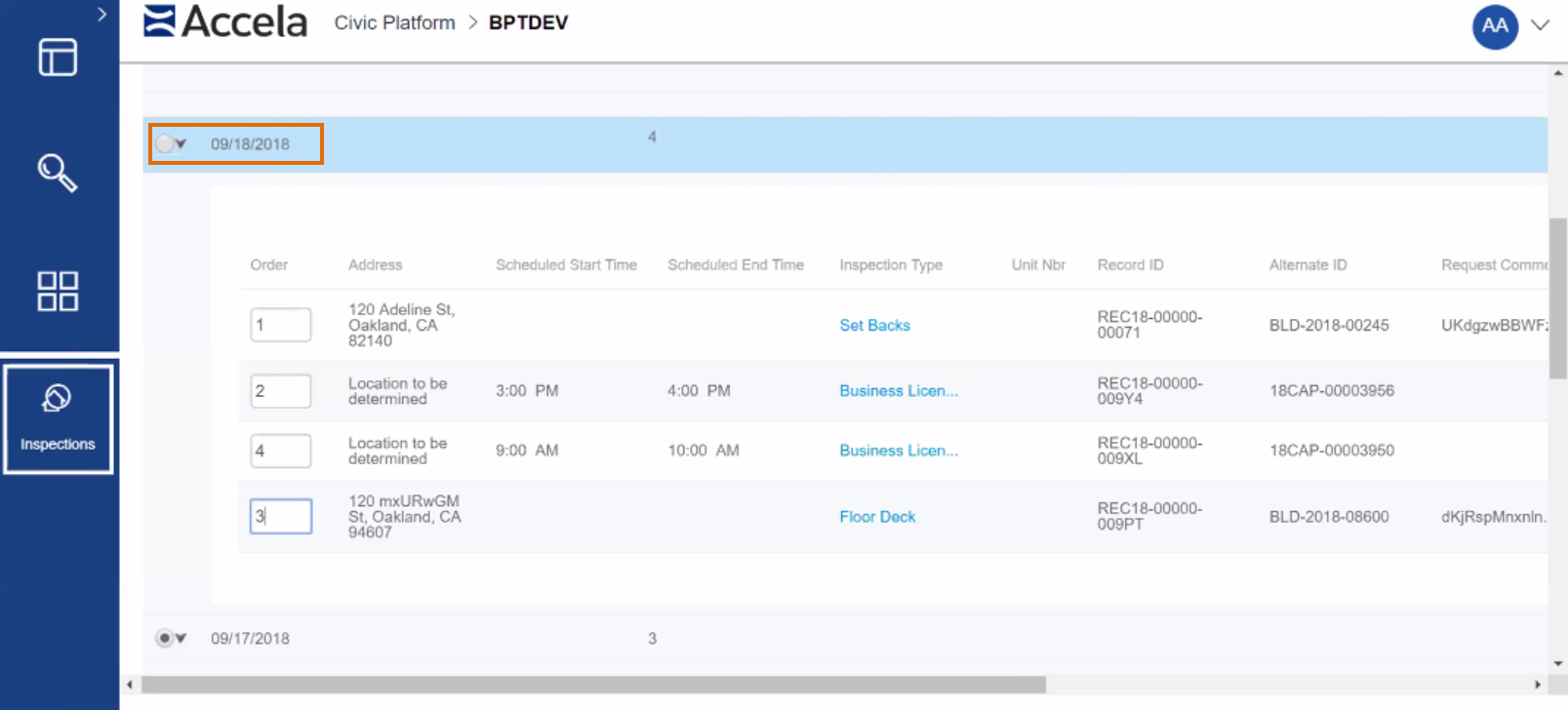Click Civic Platform in the breadcrumb

(394, 22)
